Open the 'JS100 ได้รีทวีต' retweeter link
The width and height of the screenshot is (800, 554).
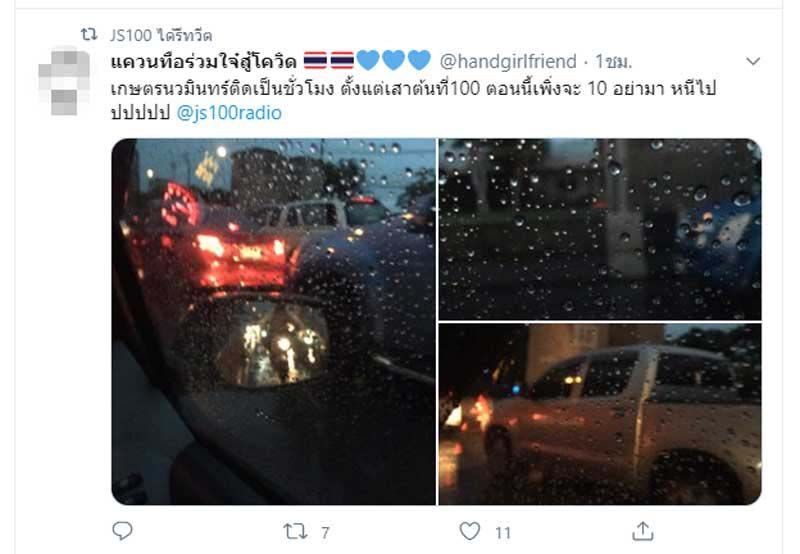[x=161, y=35]
